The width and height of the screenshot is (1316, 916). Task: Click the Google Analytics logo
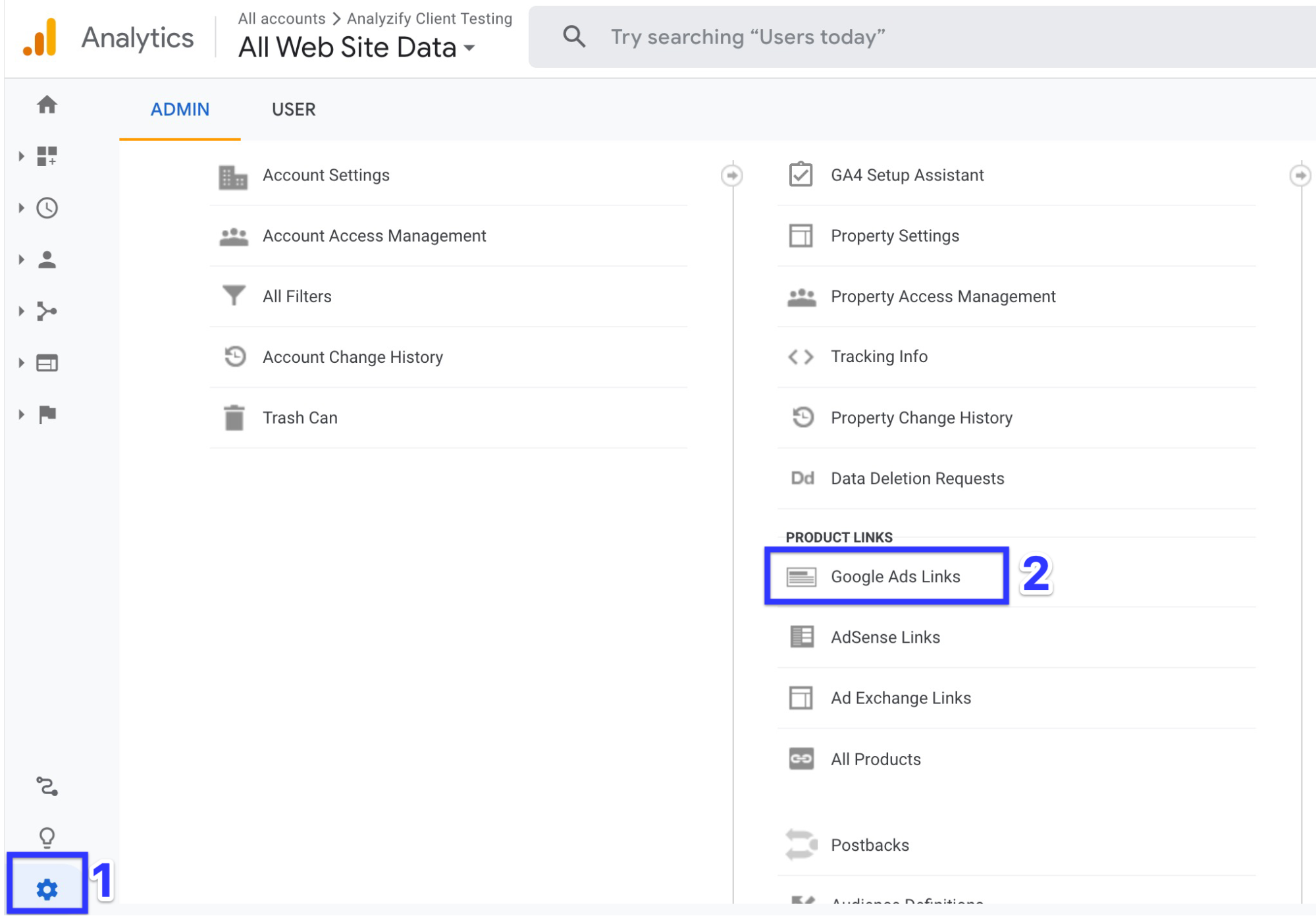pos(40,38)
